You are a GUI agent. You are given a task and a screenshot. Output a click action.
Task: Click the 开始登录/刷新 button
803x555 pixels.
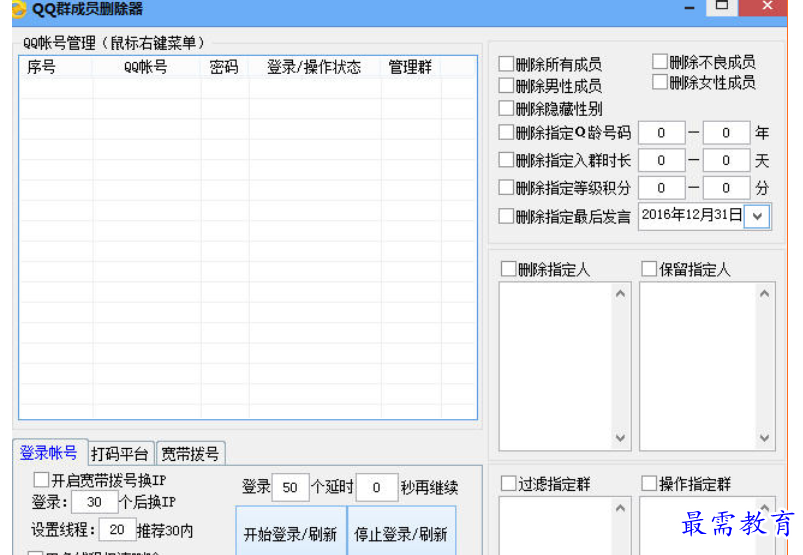click(290, 531)
